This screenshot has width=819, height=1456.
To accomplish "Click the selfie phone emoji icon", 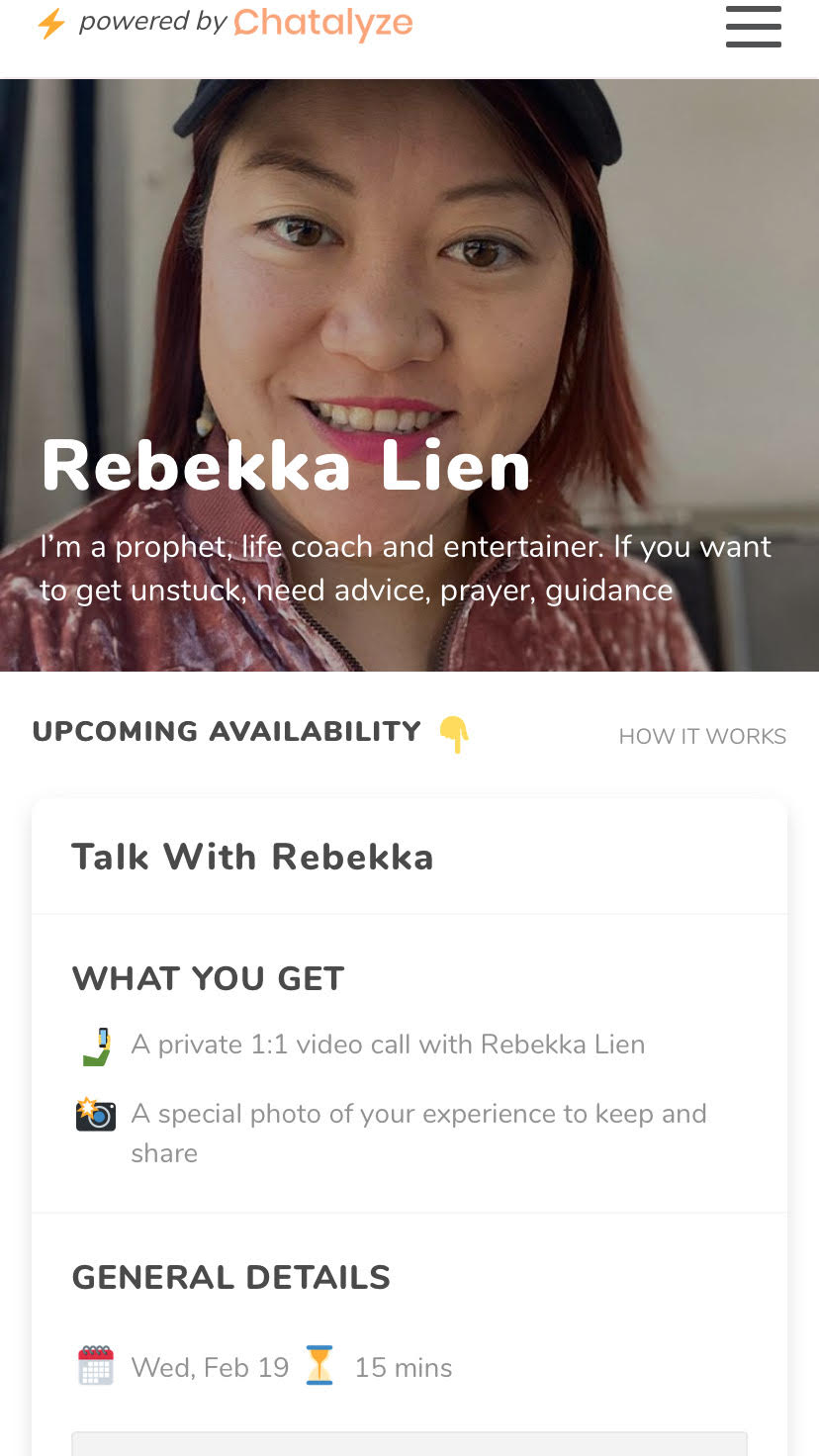I will coord(96,1046).
